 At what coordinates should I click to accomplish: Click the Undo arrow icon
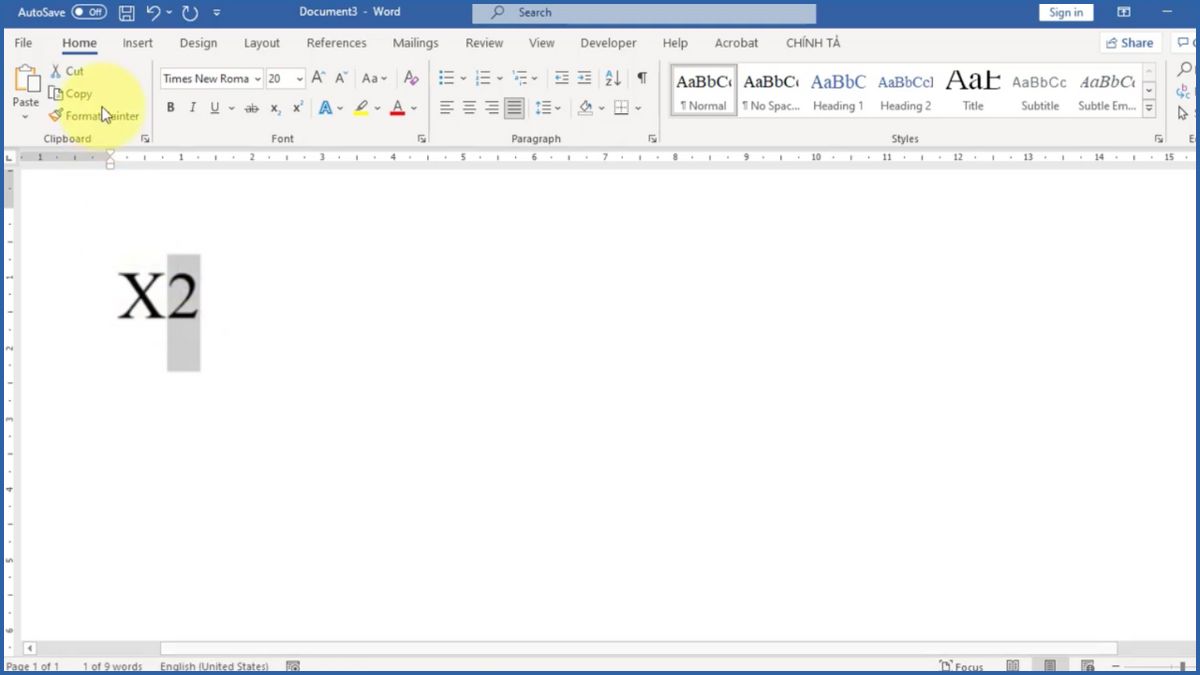pos(153,13)
